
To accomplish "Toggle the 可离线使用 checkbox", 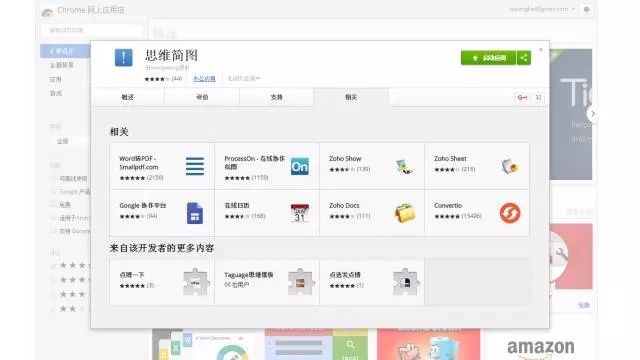I will (53, 178).
